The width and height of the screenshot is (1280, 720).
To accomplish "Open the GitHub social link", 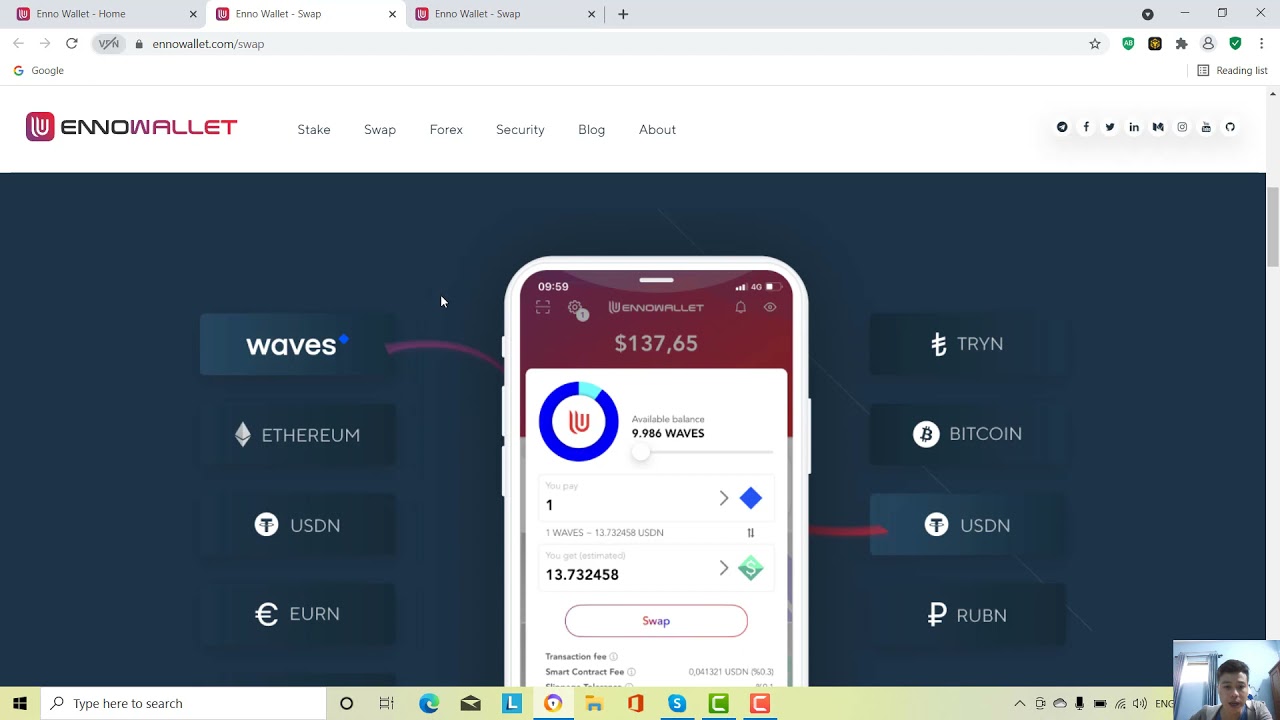I will point(1230,127).
